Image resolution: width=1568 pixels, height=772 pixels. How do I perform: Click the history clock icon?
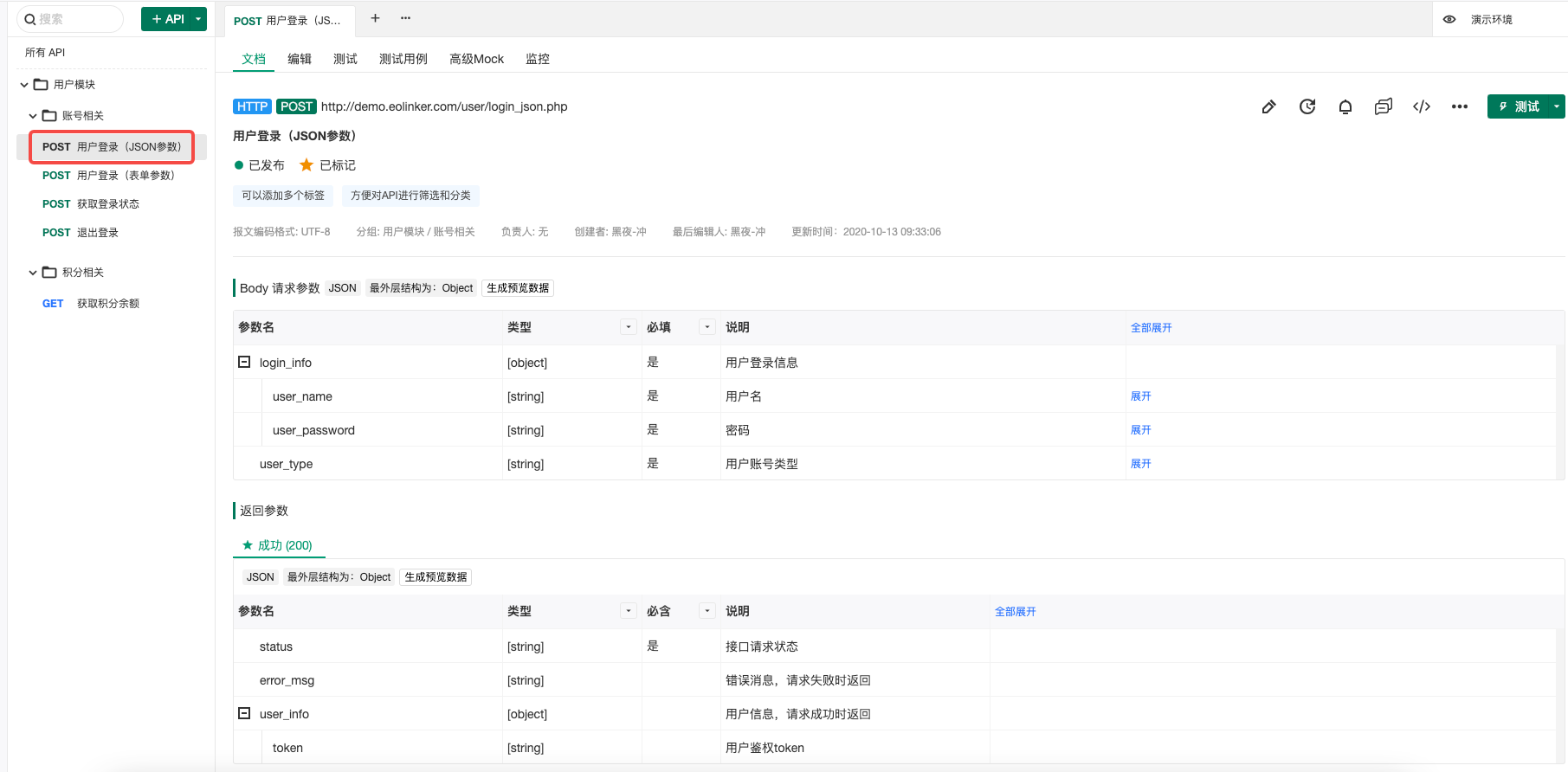1307,106
